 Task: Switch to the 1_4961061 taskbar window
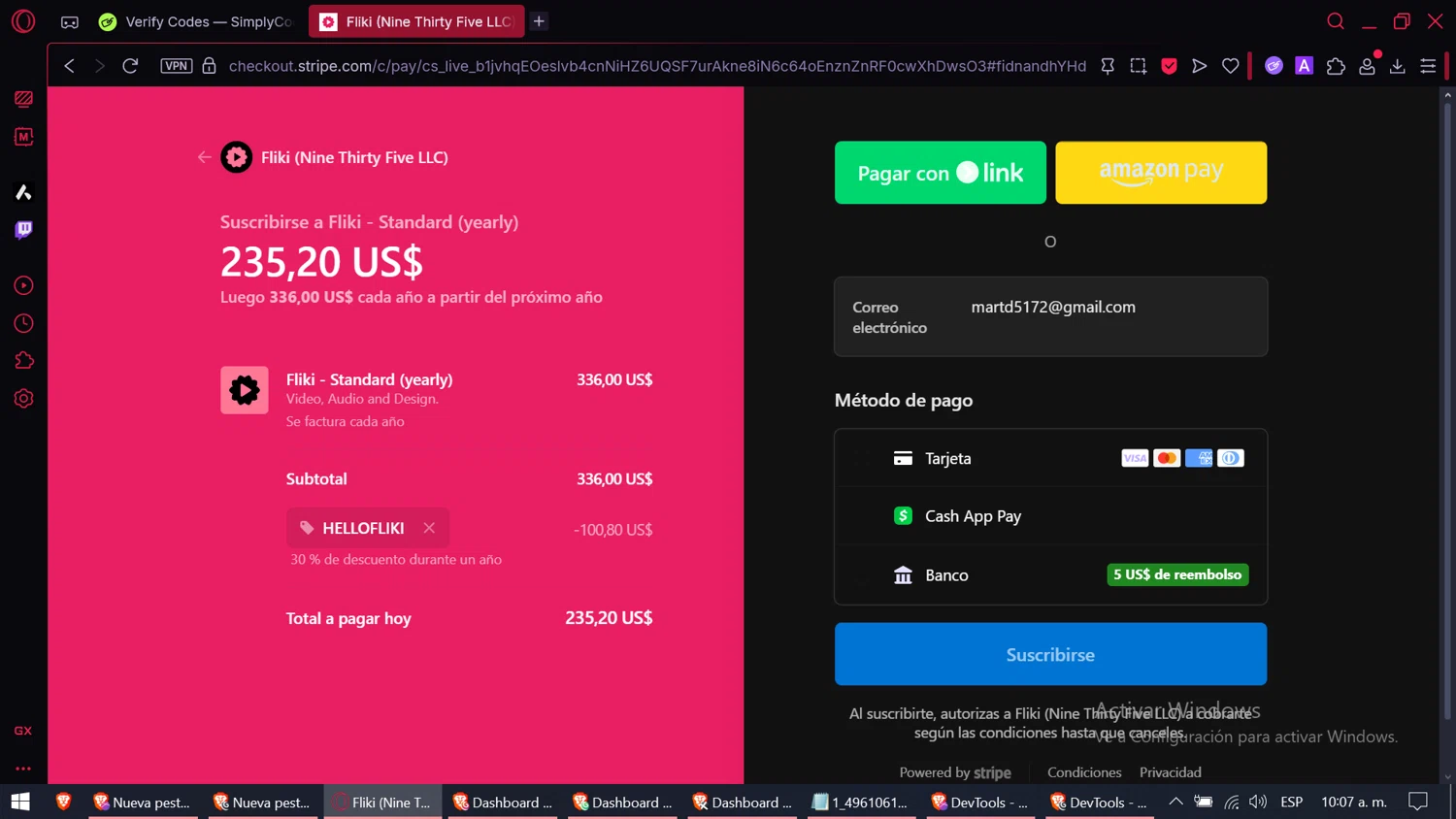coord(862,802)
